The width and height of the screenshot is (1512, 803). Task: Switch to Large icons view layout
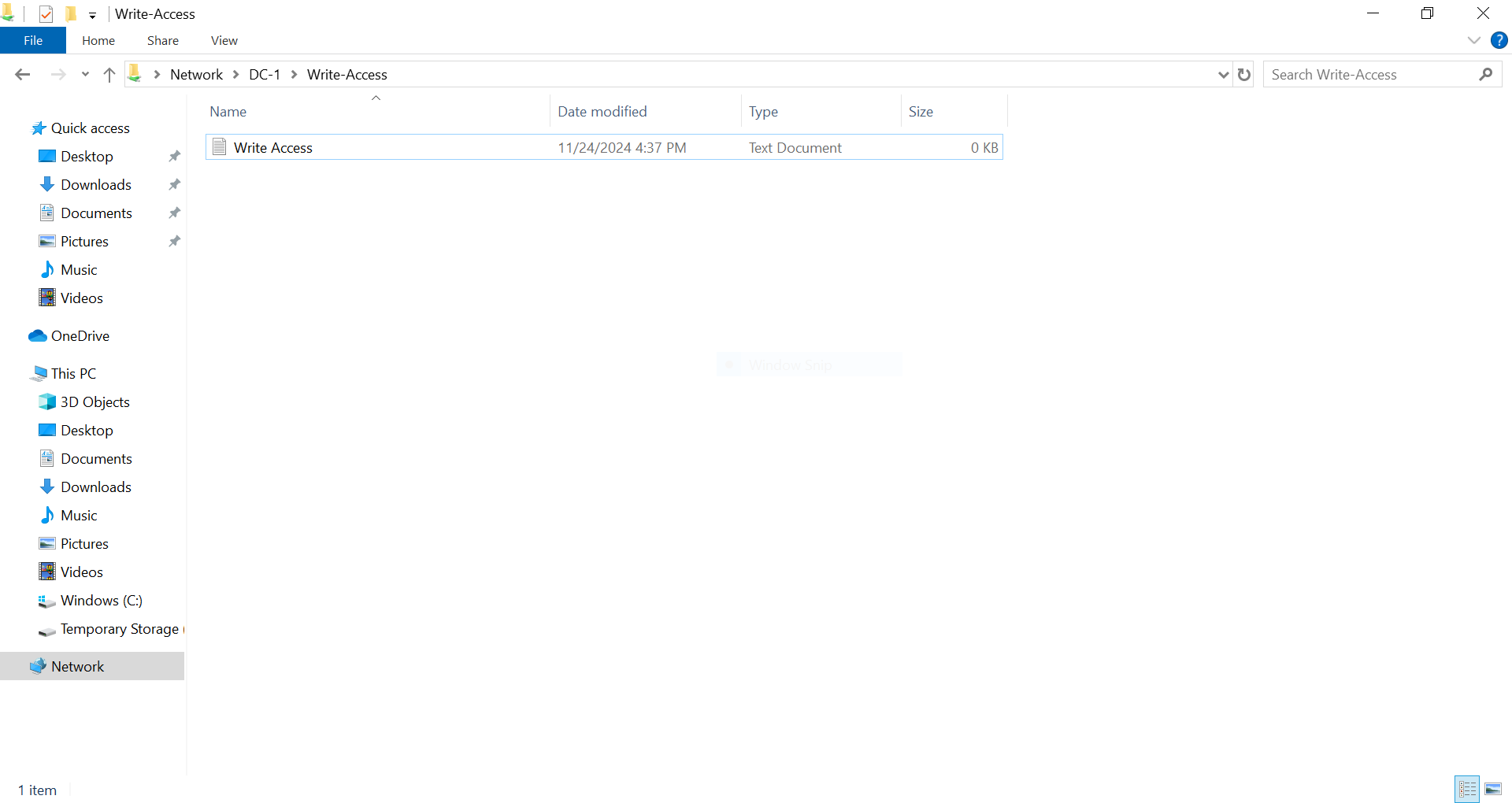pos(1493,789)
